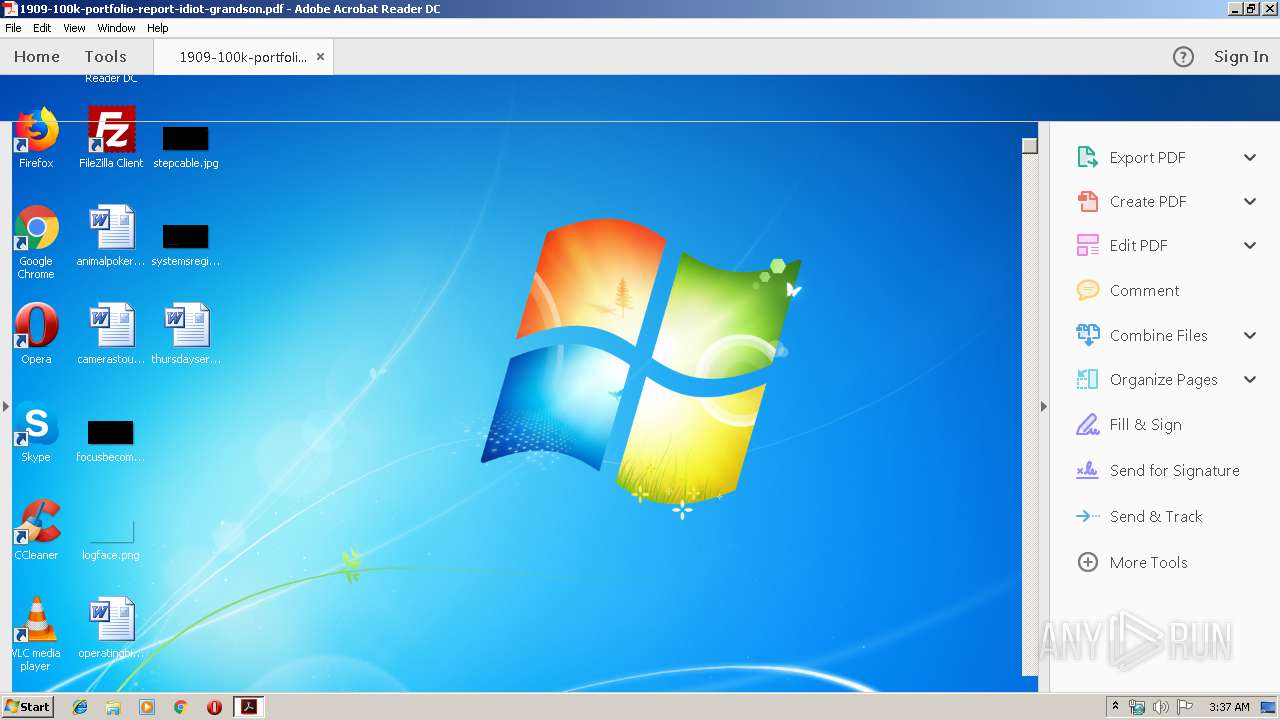Switch to the Home tab
The width and height of the screenshot is (1280, 720).
pyautogui.click(x=37, y=57)
